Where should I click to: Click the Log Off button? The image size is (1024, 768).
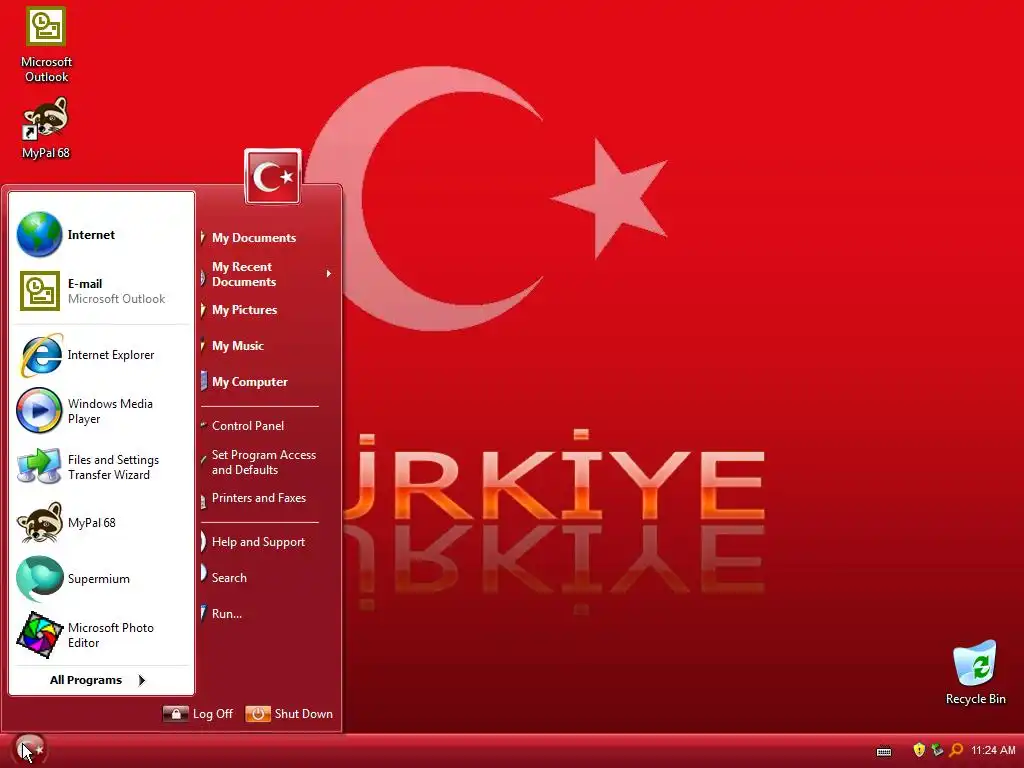pos(198,714)
